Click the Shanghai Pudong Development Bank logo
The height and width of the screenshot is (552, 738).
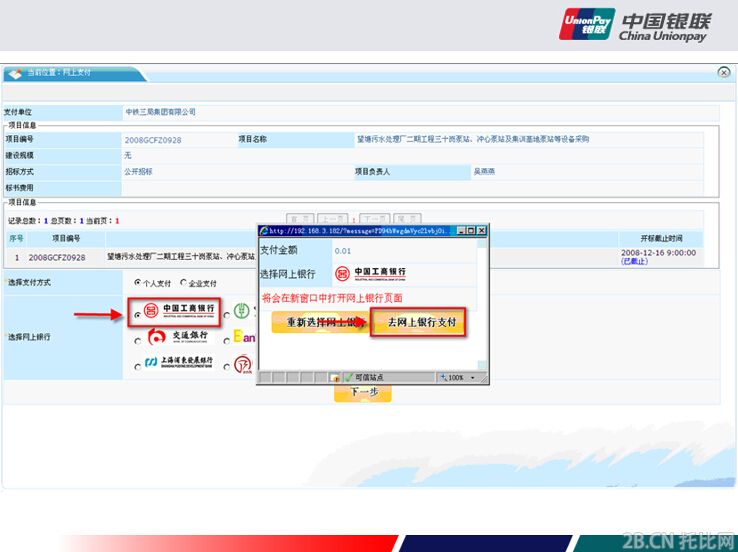[179, 362]
